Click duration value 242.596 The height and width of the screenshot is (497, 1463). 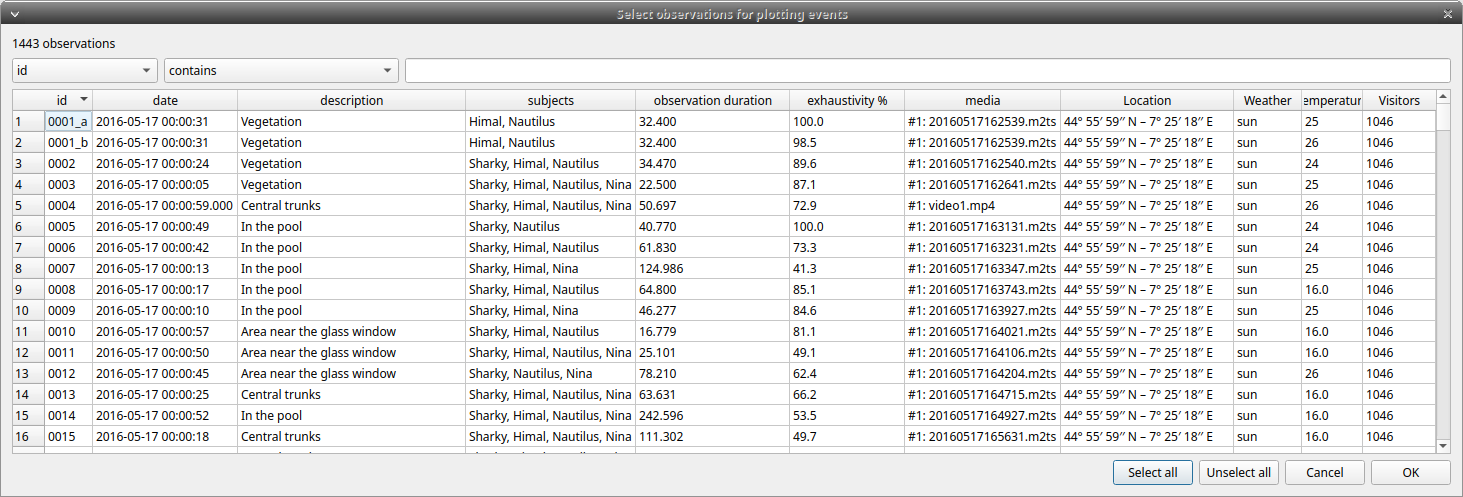click(x=712, y=415)
